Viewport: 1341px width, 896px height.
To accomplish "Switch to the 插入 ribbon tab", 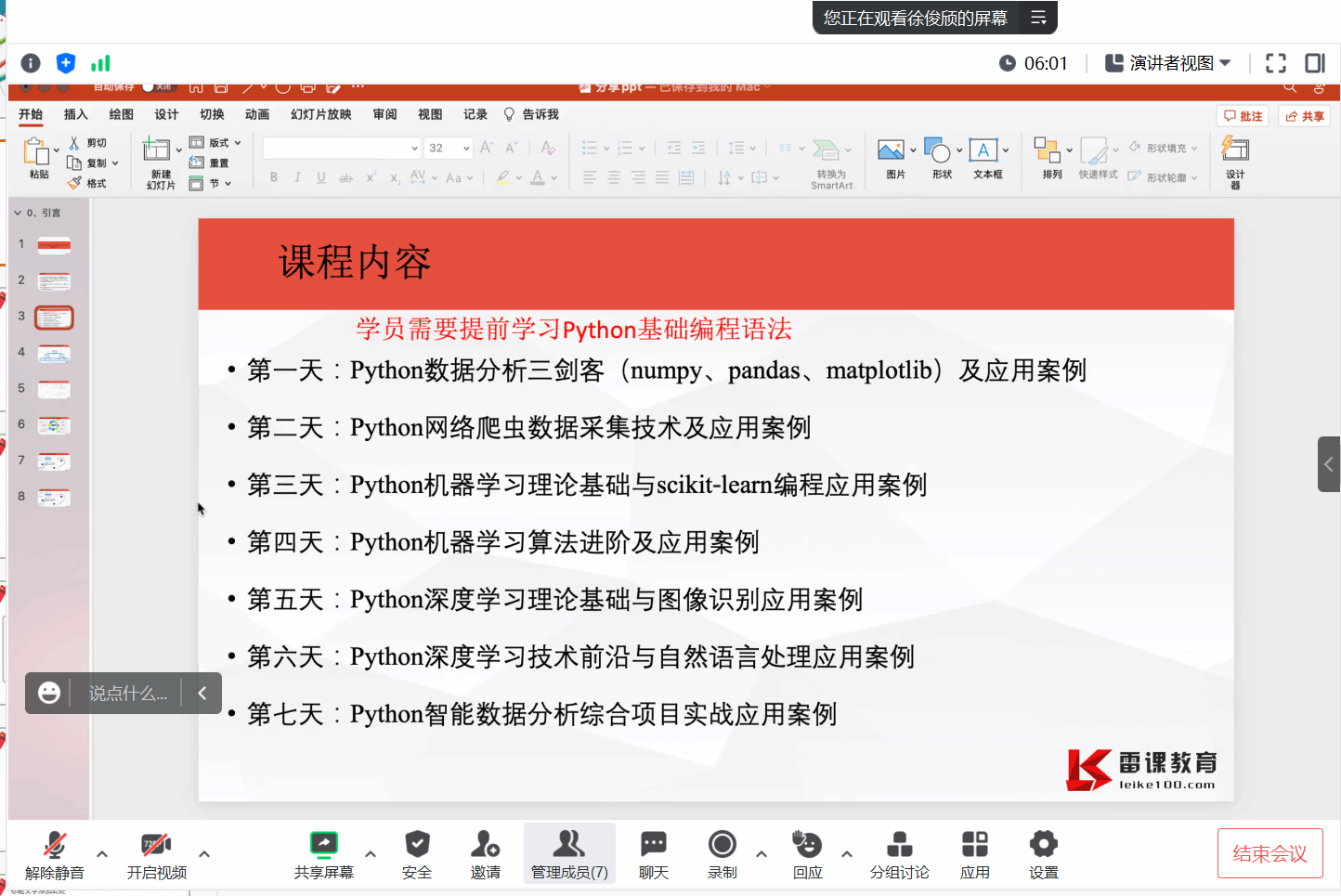I will 75,114.
